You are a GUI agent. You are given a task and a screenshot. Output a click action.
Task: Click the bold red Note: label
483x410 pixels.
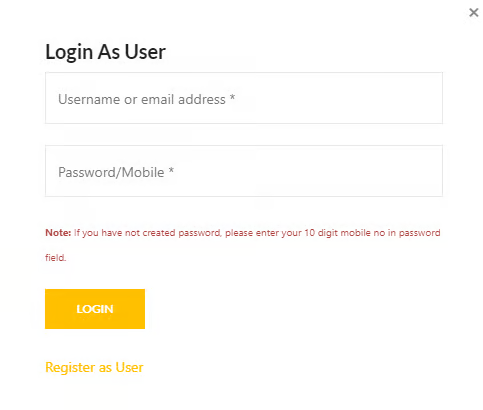click(58, 233)
